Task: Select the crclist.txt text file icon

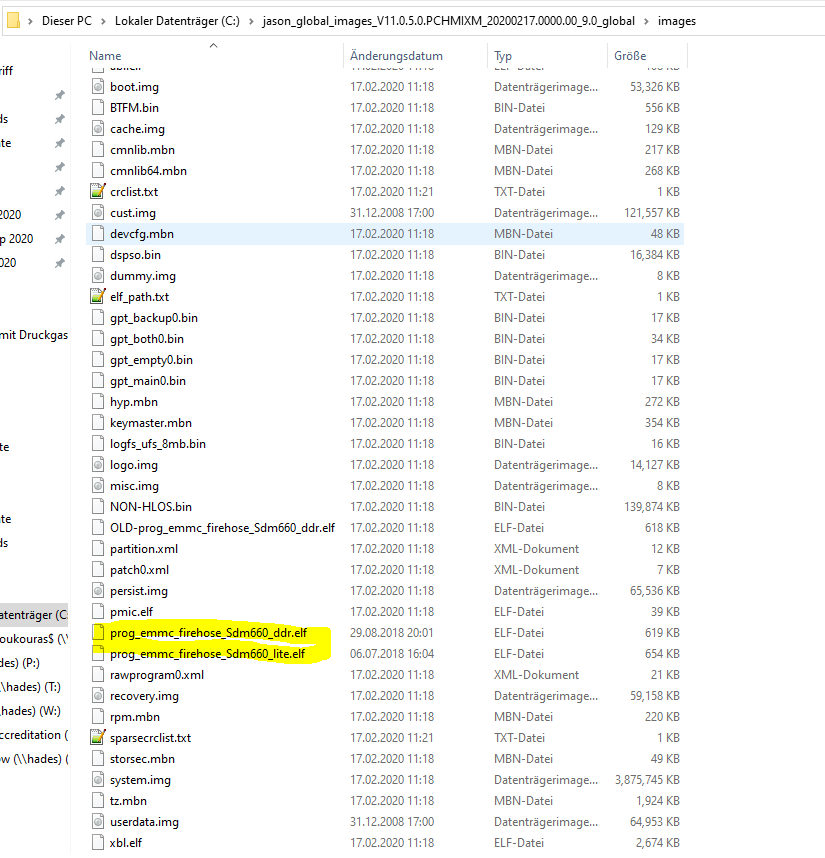Action: [x=97, y=191]
